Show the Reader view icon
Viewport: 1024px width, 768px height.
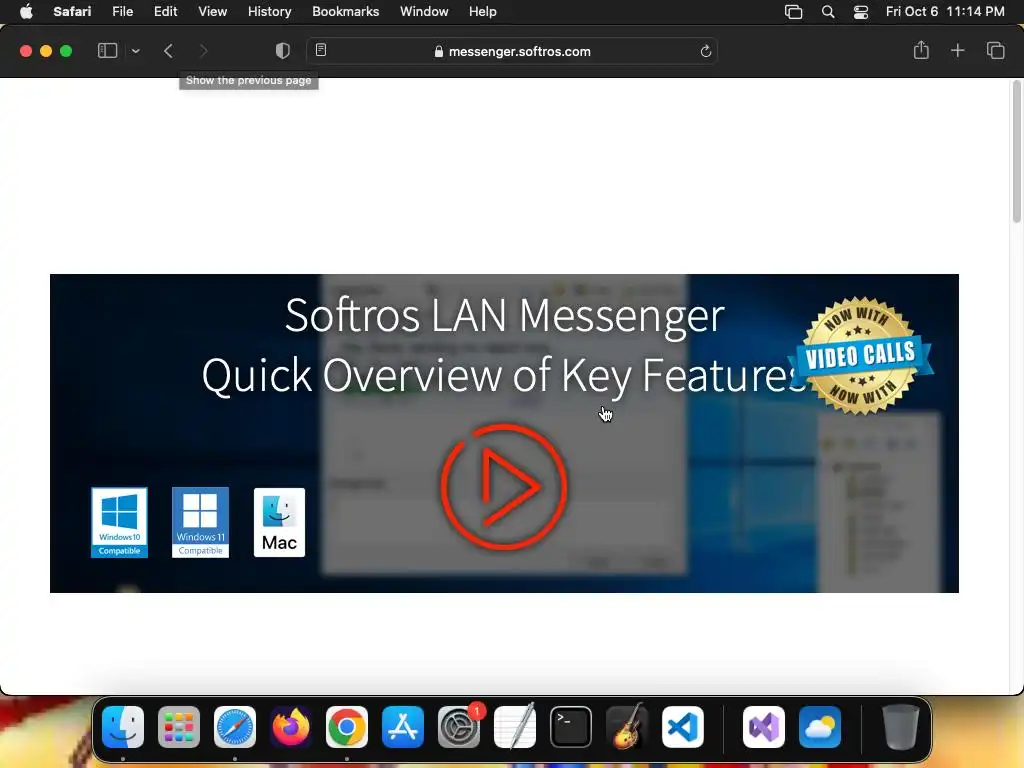(321, 50)
